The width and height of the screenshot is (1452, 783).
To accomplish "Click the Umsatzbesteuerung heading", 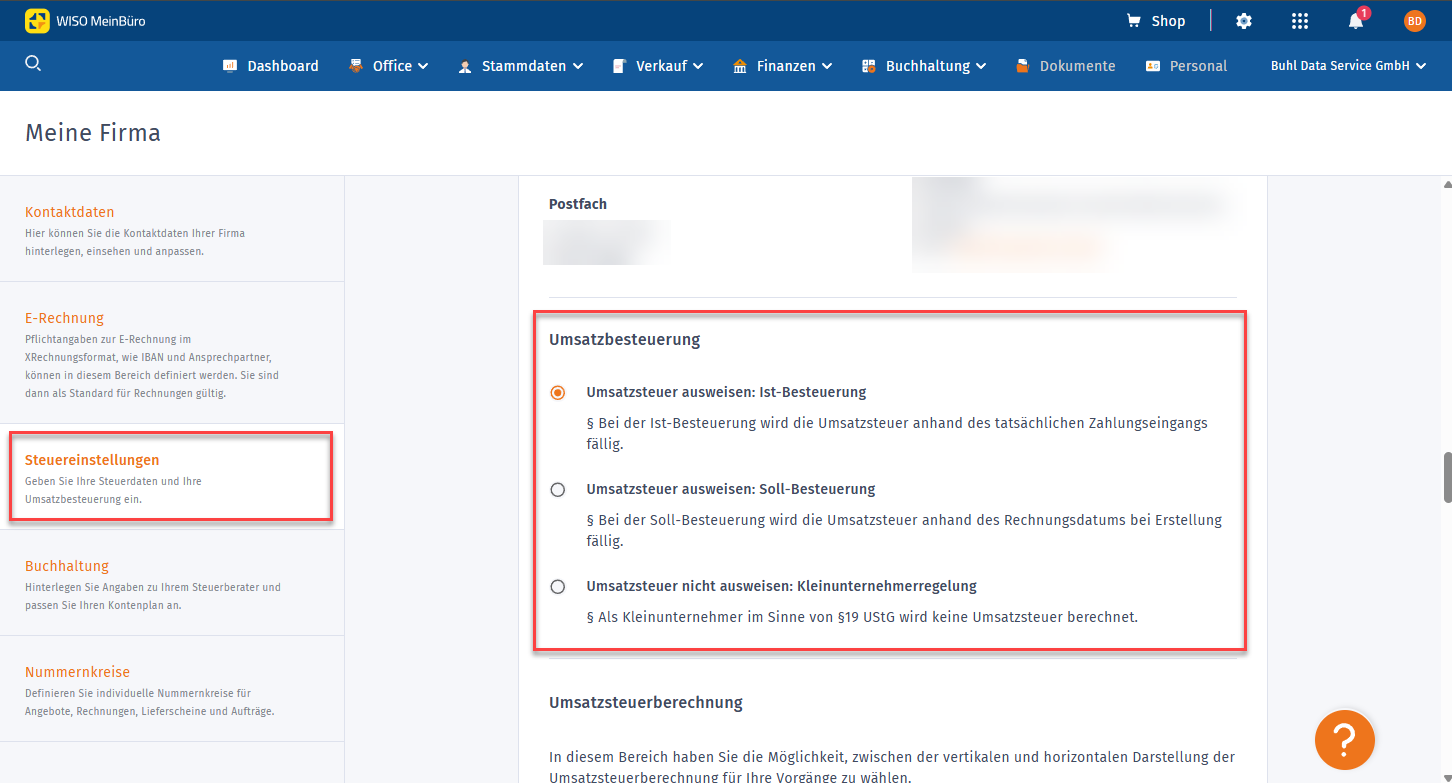I will pyautogui.click(x=624, y=340).
